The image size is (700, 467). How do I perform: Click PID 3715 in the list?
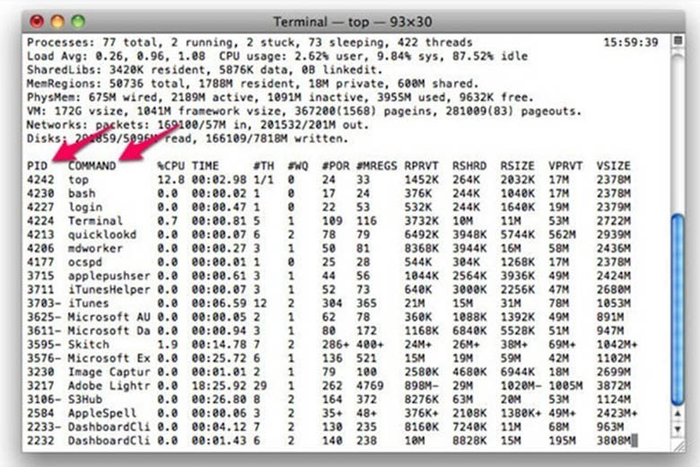(41, 276)
